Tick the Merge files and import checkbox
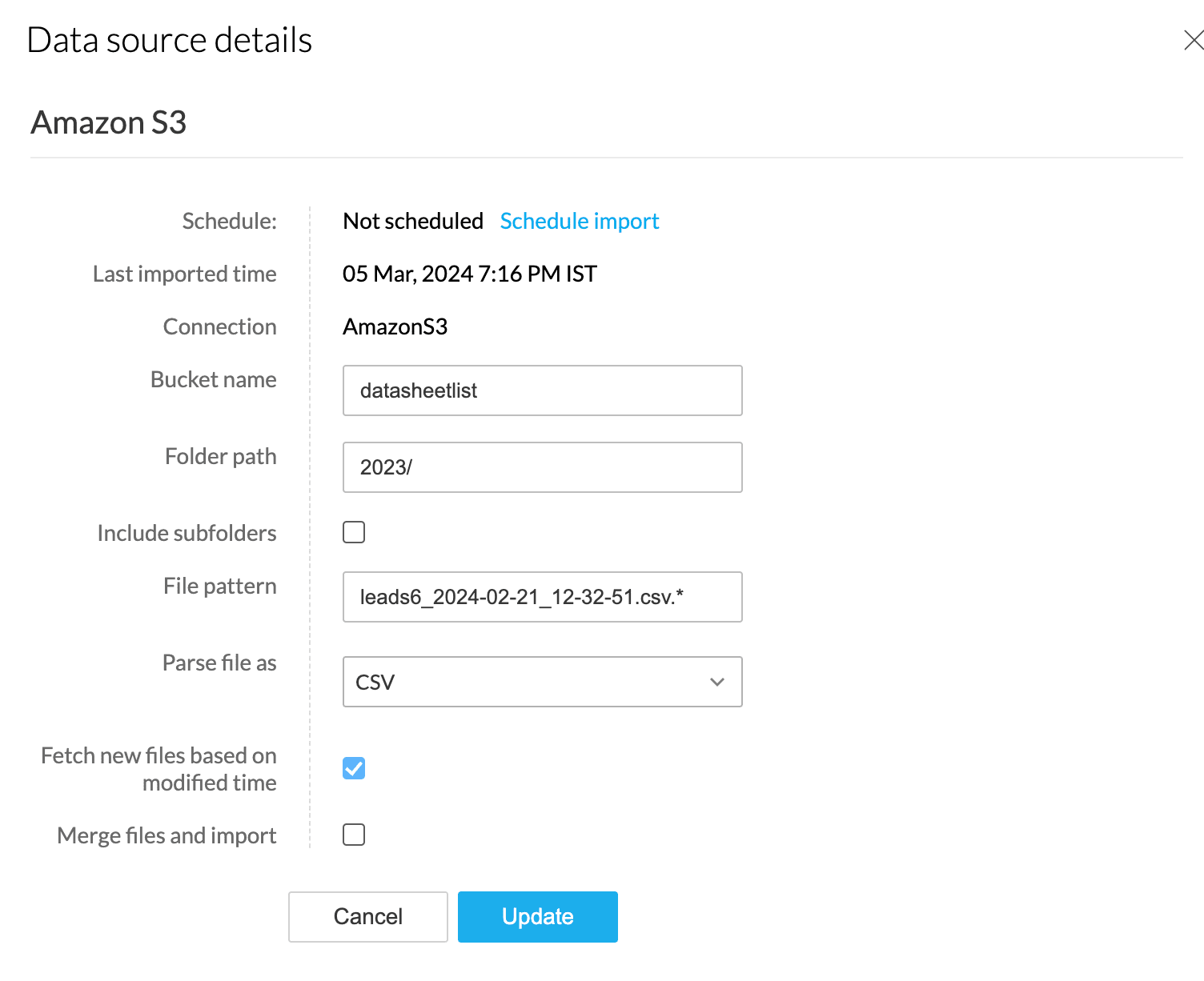The width and height of the screenshot is (1204, 981). (x=354, y=835)
